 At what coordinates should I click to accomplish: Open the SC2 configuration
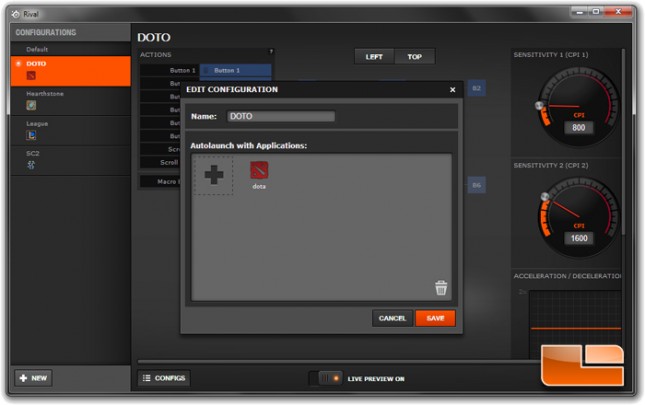tap(71, 161)
